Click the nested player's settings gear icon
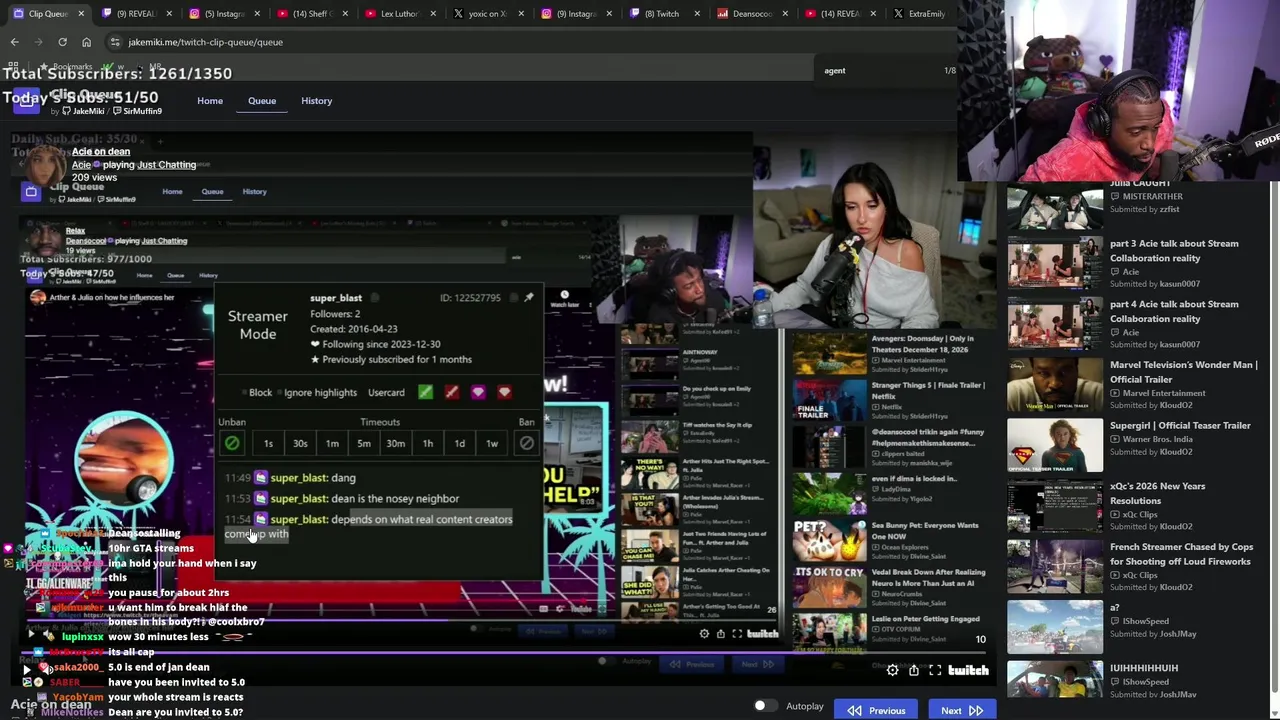This screenshot has width=1280, height=720. (704, 634)
